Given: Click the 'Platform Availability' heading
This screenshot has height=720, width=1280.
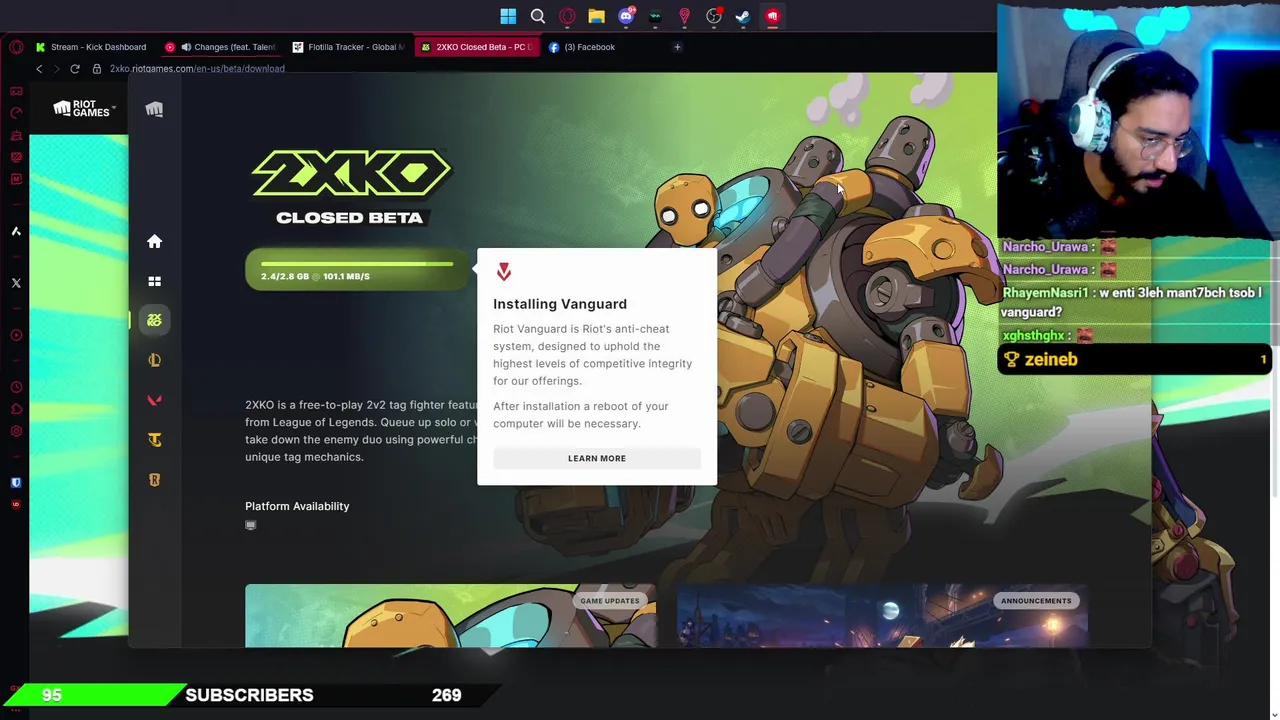Looking at the screenshot, I should click(297, 506).
